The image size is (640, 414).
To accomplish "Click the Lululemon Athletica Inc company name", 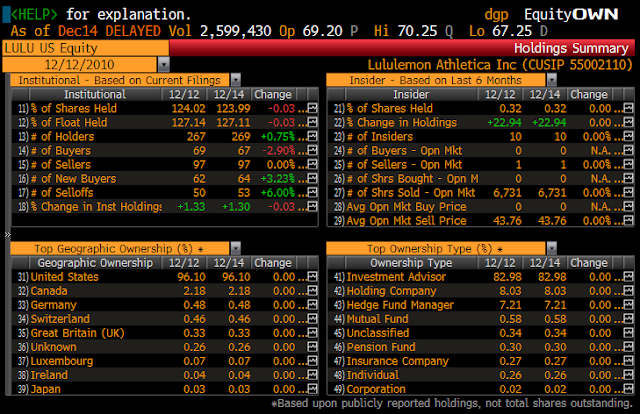I will pos(442,65).
